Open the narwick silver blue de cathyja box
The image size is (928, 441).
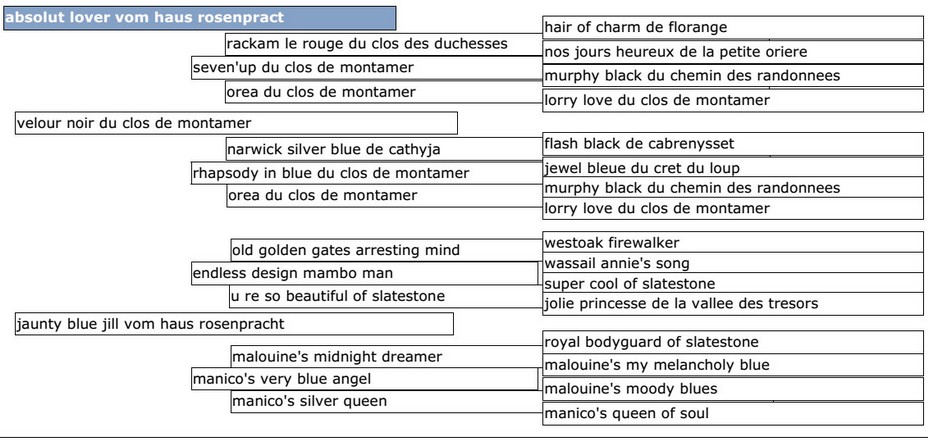tap(385, 149)
